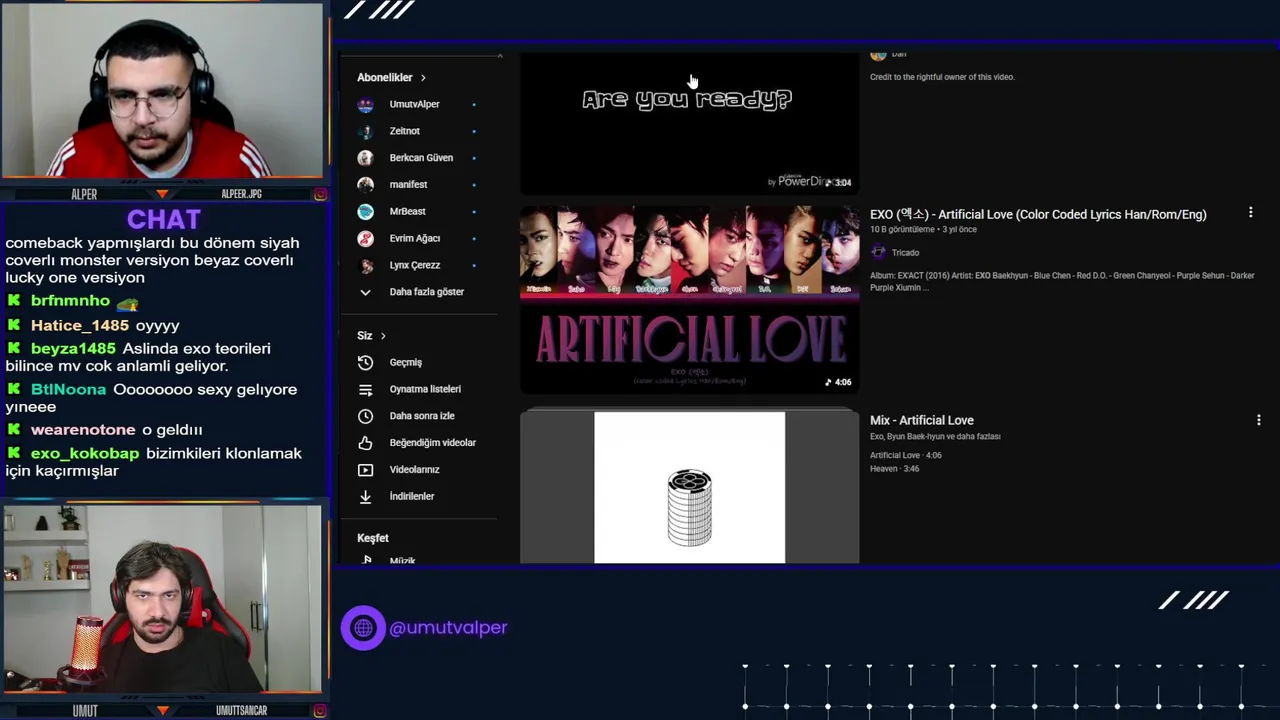This screenshot has height=720, width=1280.
Task: Click the CHAT panel heading
Action: 164,219
